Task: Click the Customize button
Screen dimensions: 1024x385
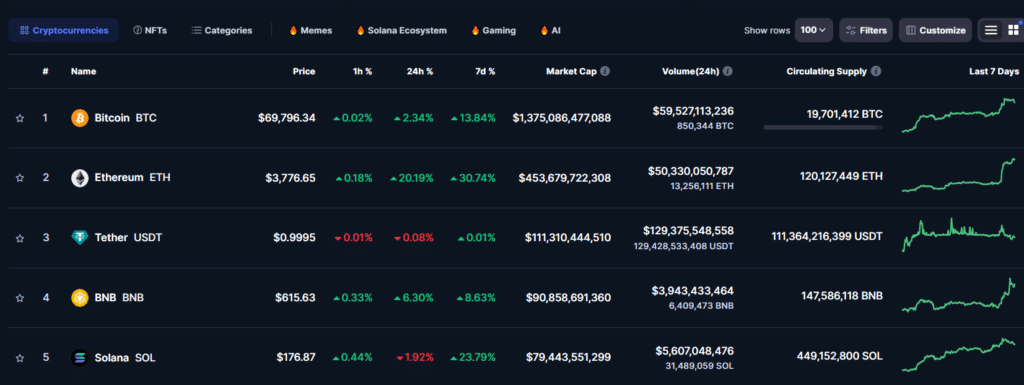Action: tap(935, 30)
